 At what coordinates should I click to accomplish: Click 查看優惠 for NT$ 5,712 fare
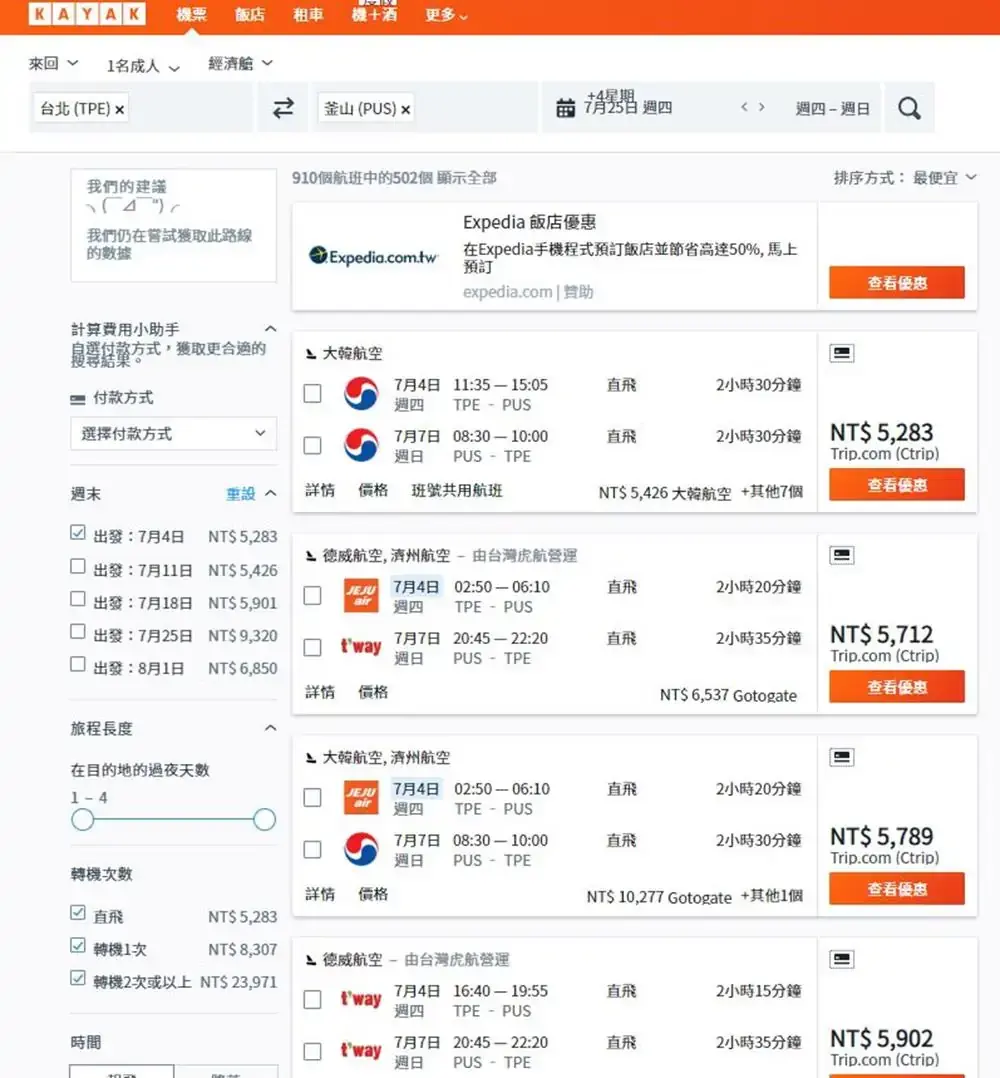[x=897, y=686]
